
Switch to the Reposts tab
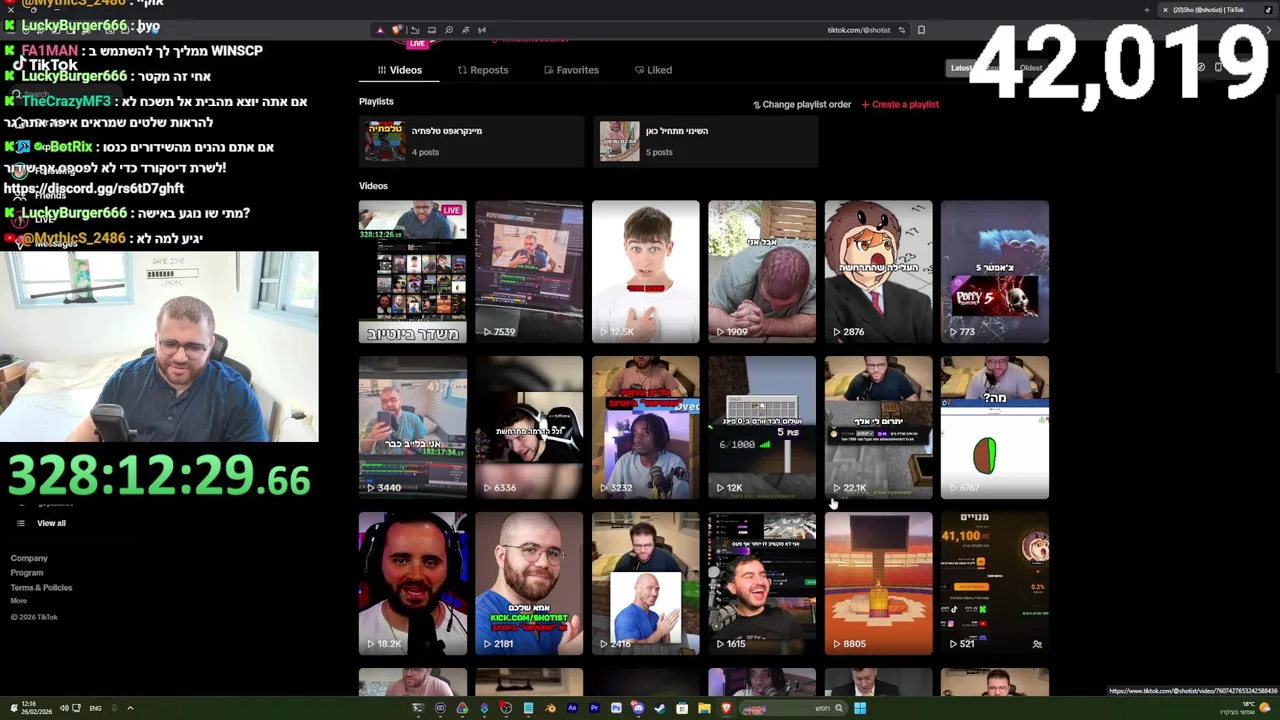tap(483, 70)
